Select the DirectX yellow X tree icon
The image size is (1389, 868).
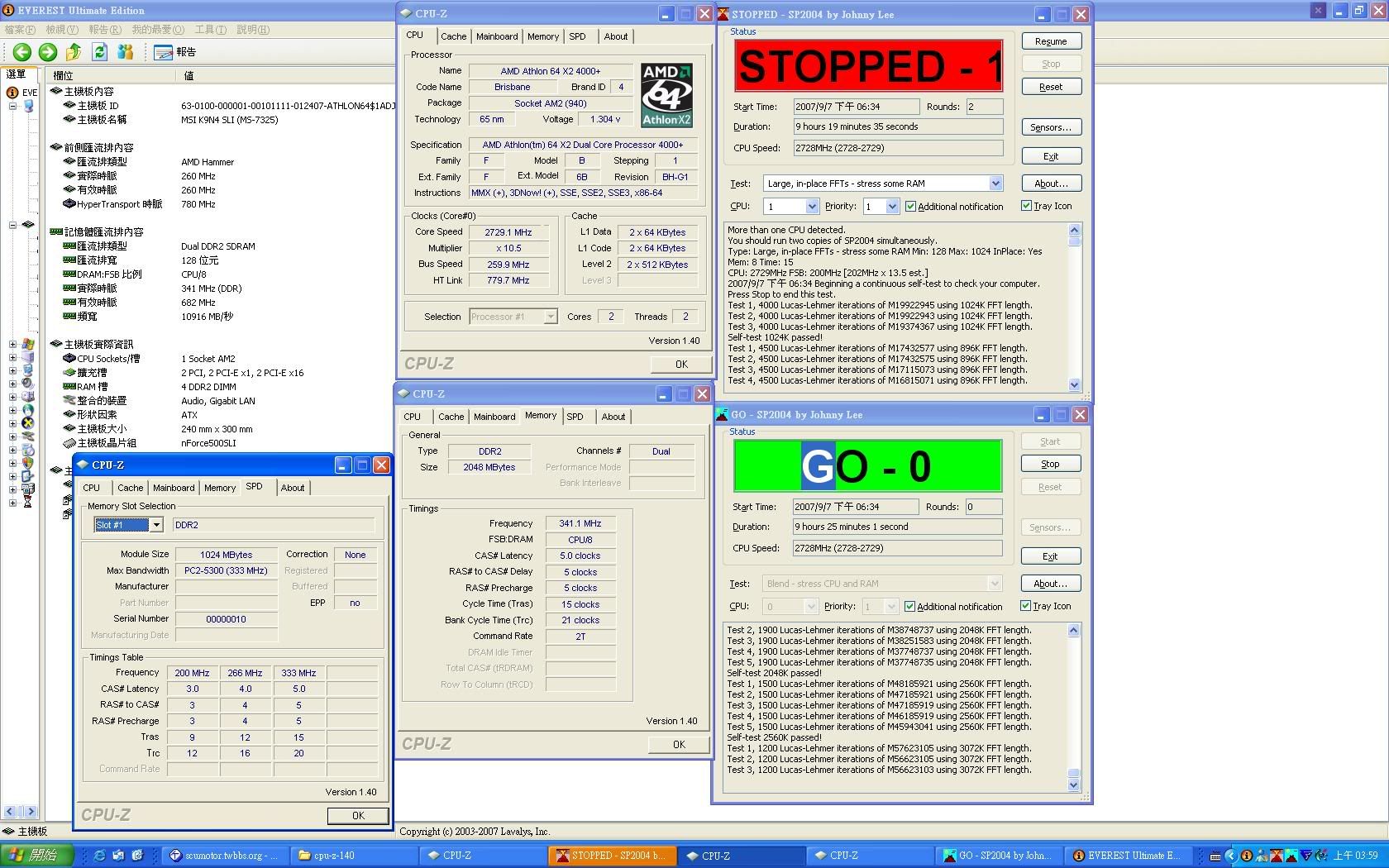[28, 423]
